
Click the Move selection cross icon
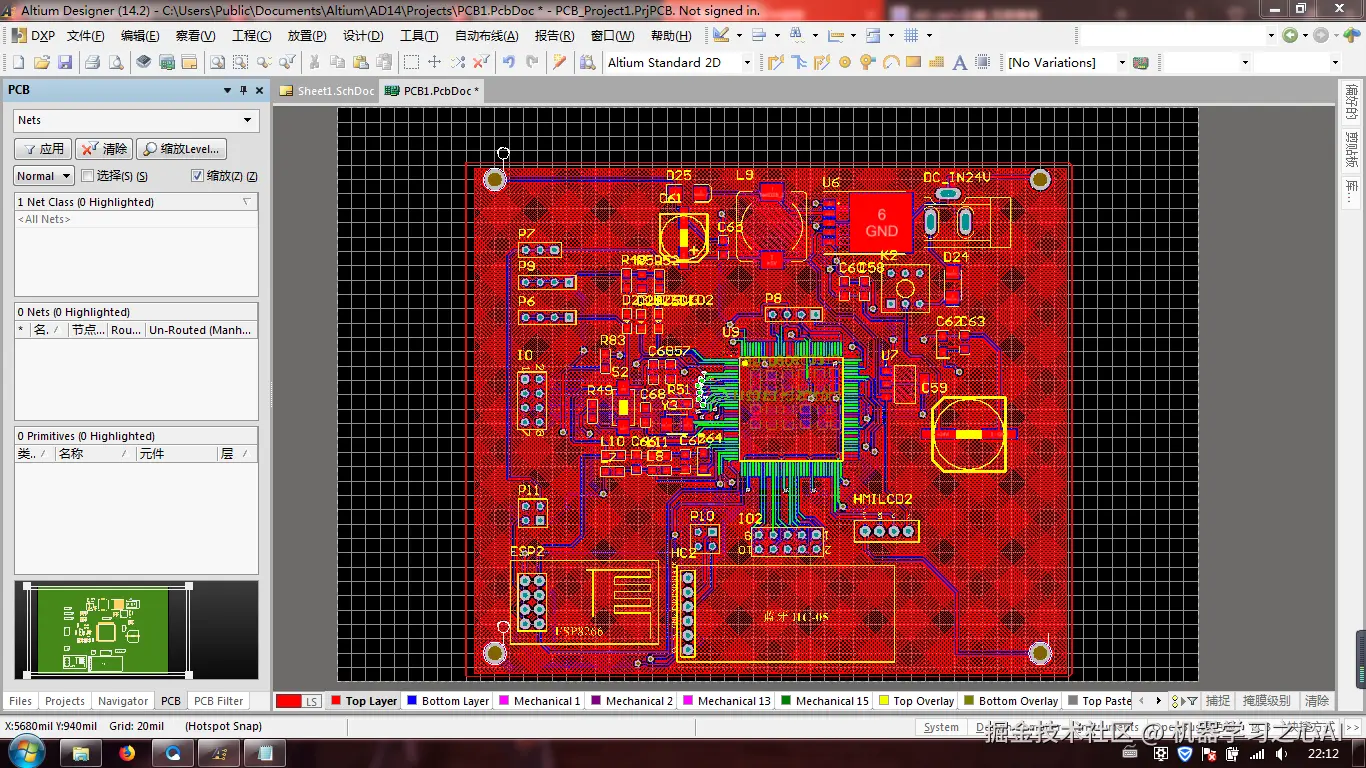pyautogui.click(x=434, y=62)
